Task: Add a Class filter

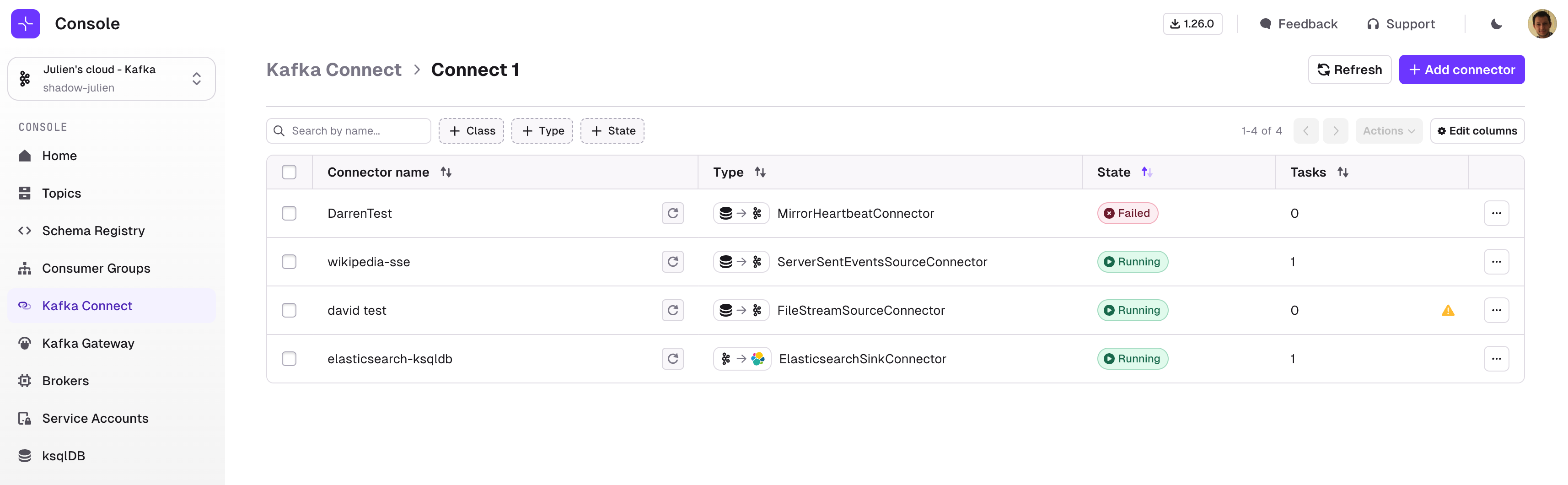Action: [471, 131]
